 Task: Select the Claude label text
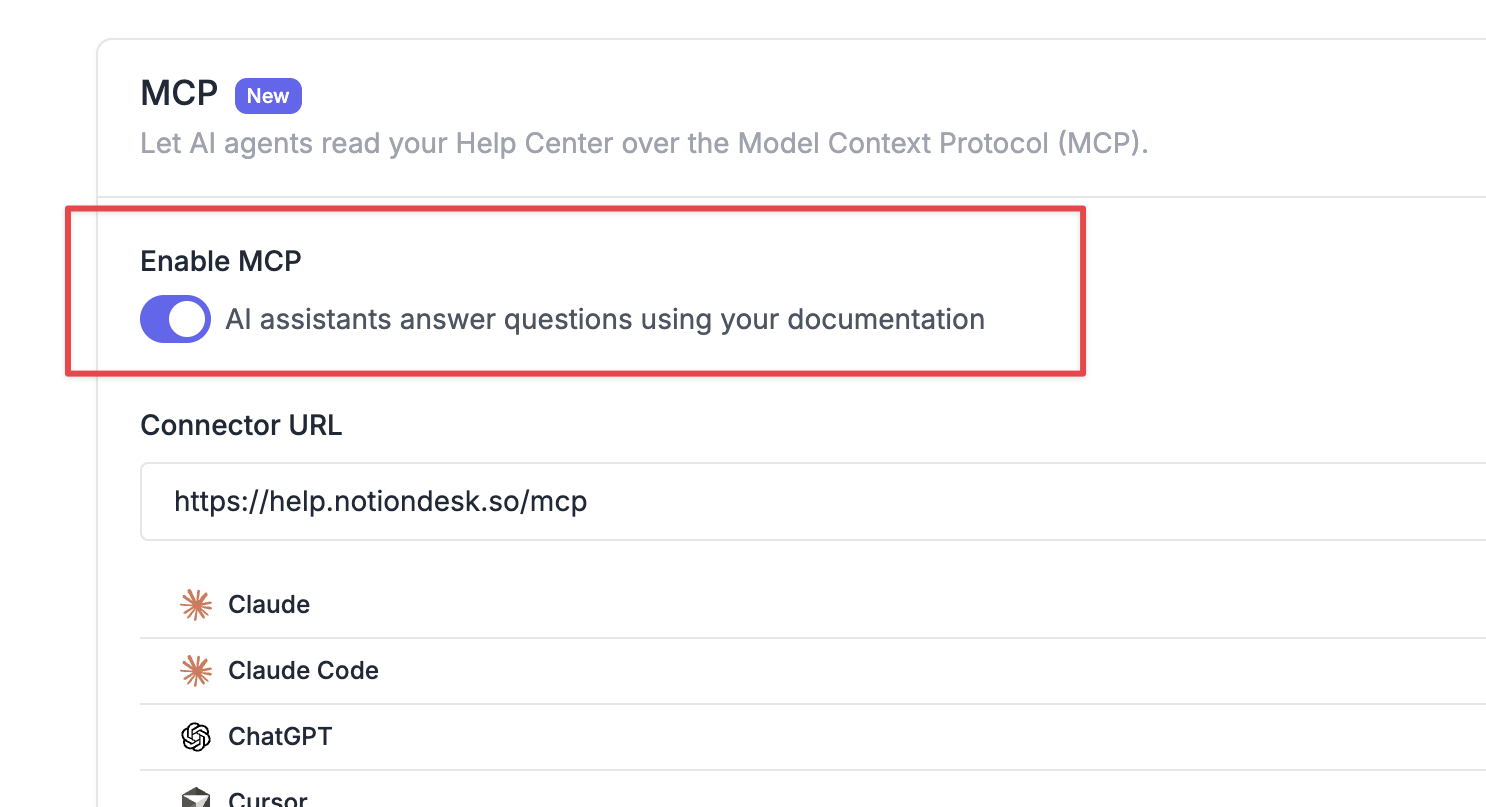(269, 605)
